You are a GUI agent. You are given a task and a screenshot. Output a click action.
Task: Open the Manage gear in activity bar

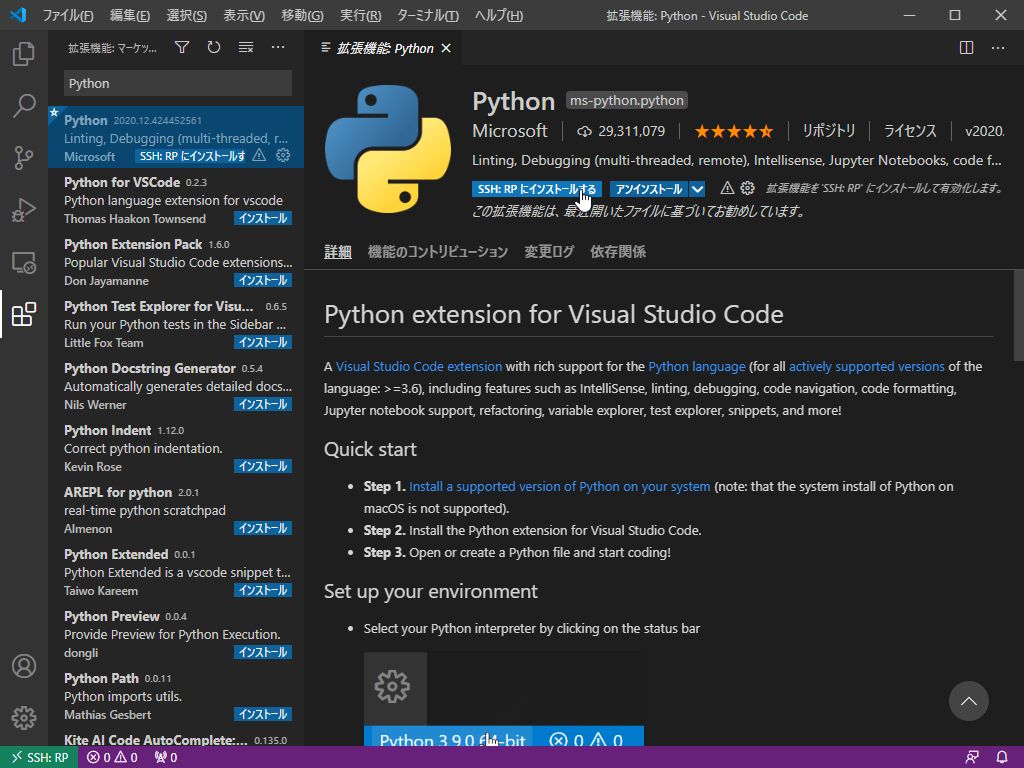(24, 718)
